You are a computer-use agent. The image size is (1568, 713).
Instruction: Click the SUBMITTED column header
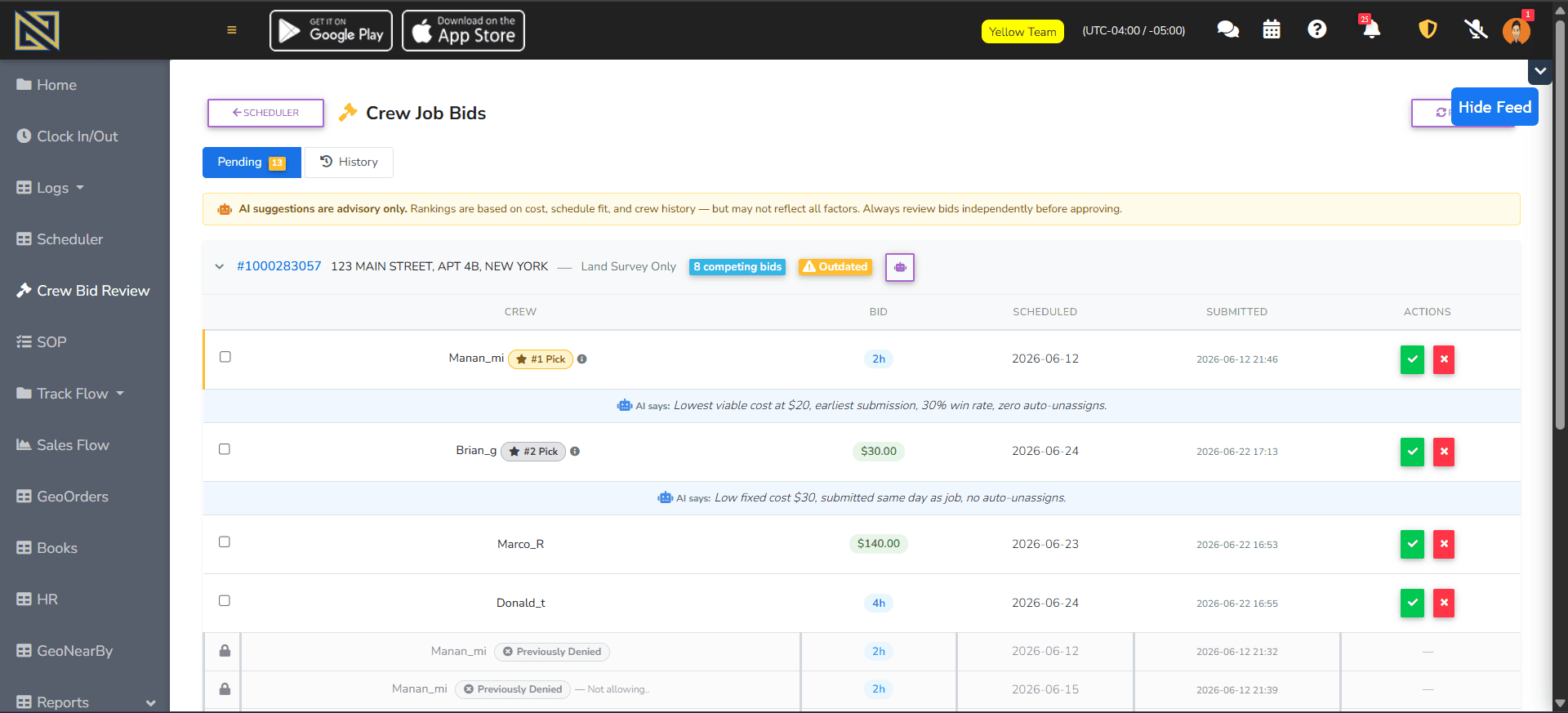point(1236,312)
